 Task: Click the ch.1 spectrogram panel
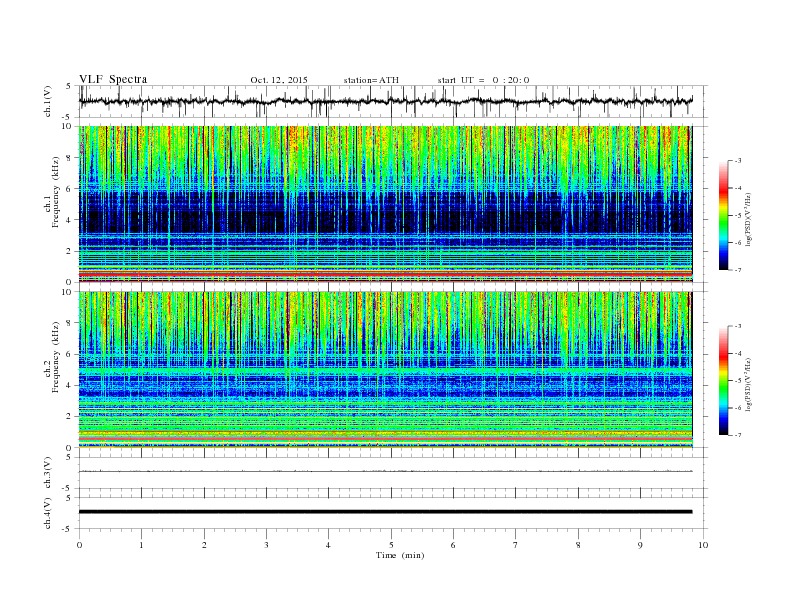coord(386,204)
